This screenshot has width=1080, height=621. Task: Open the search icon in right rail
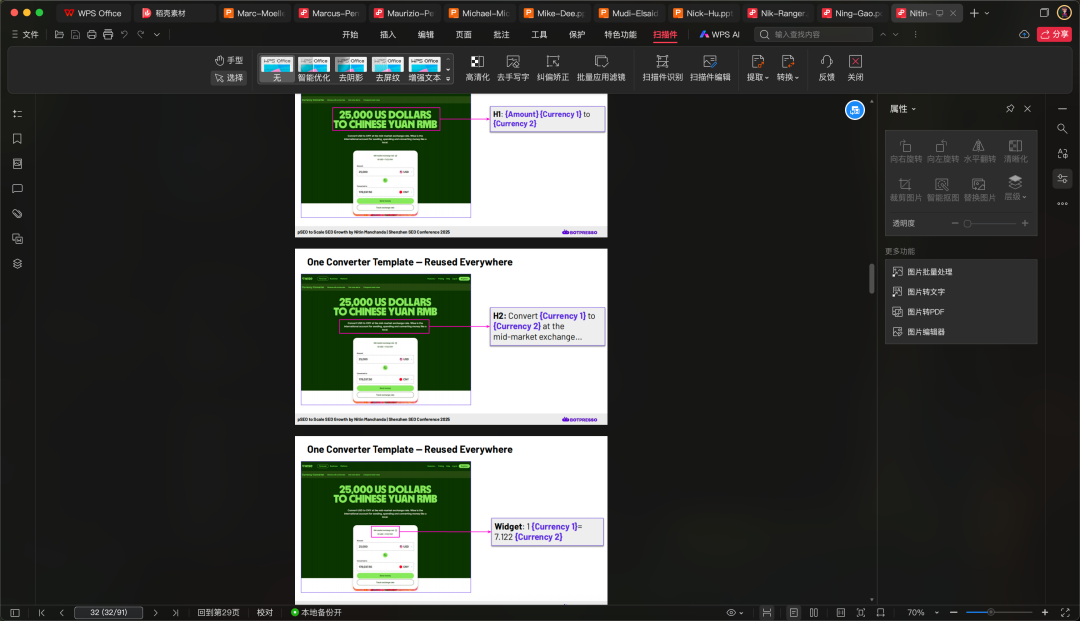(1062, 129)
